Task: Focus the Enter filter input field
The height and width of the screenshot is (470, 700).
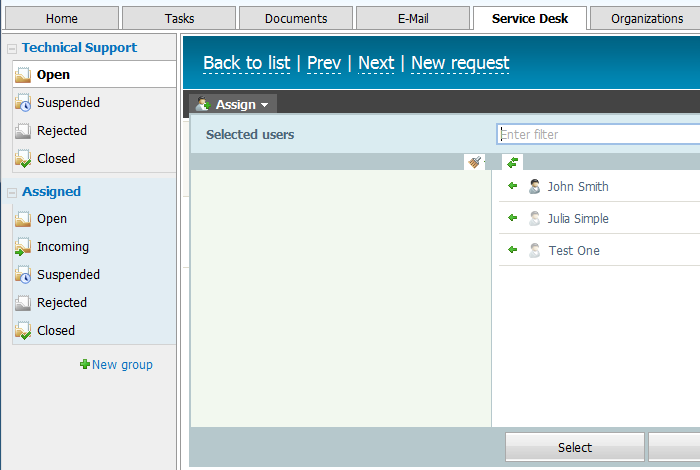Action: coord(598,134)
